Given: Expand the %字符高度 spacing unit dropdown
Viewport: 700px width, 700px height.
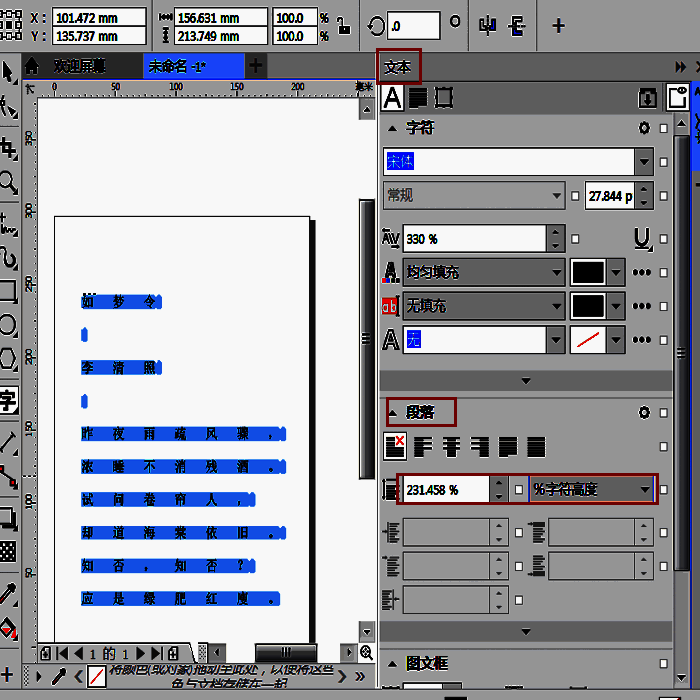Looking at the screenshot, I should point(644,490).
